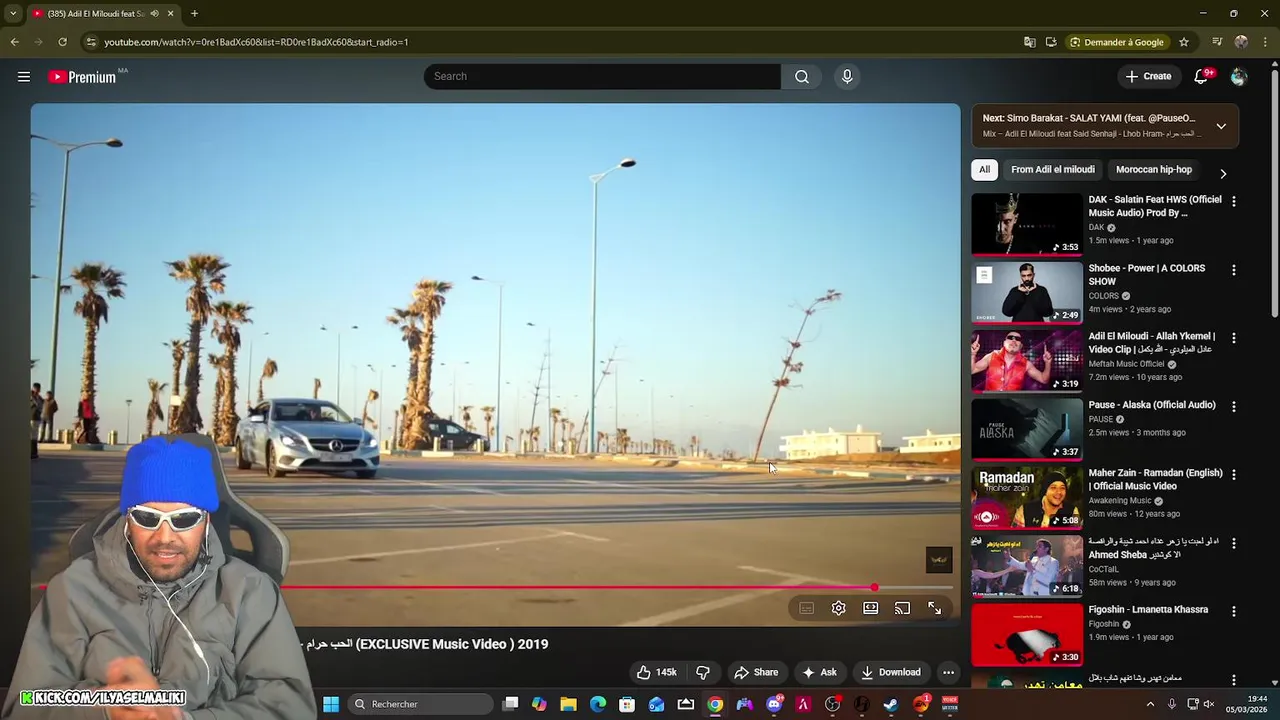Viewport: 1280px width, 720px height.
Task: Open Chrome profile avatar
Action: [x=1241, y=42]
